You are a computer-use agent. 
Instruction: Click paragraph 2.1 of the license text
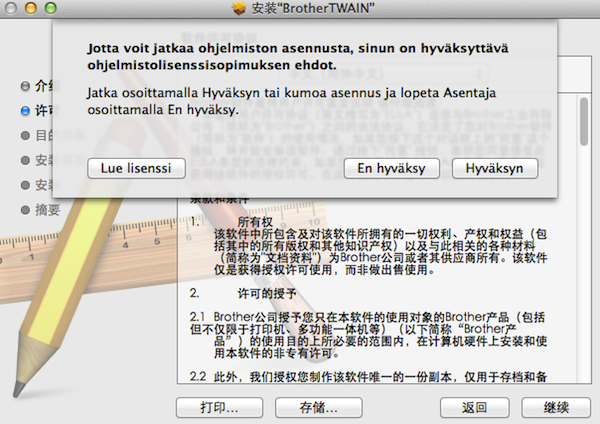click(x=368, y=335)
